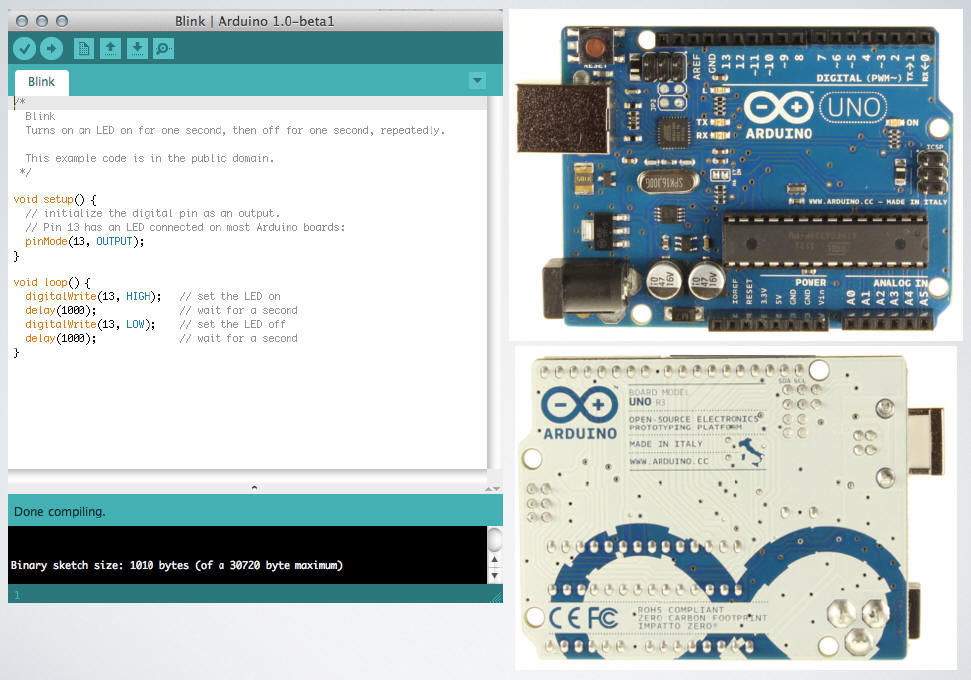The image size is (971, 680).
Task: Click the '// Pin 13 has an LED' comment
Action: point(185,227)
